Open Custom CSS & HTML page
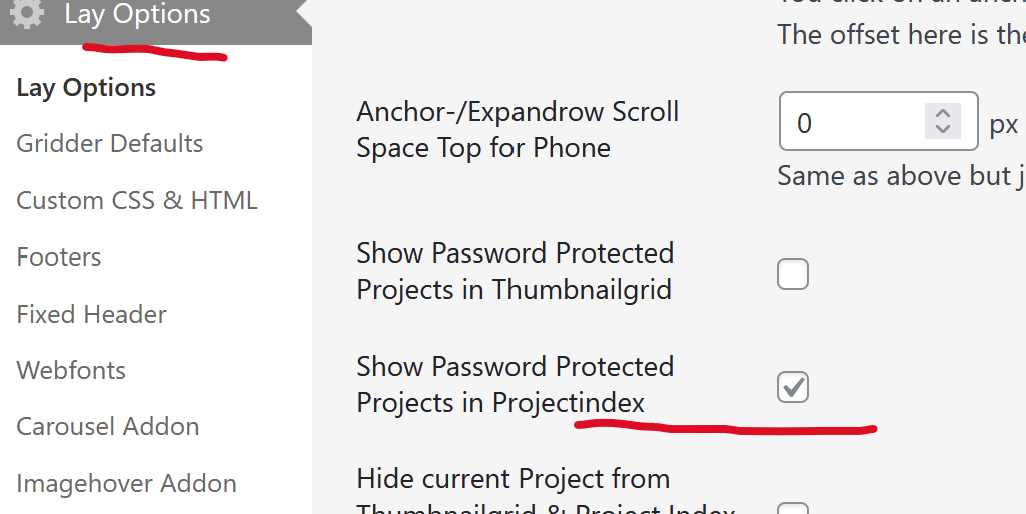This screenshot has width=1026, height=514. tap(137, 200)
